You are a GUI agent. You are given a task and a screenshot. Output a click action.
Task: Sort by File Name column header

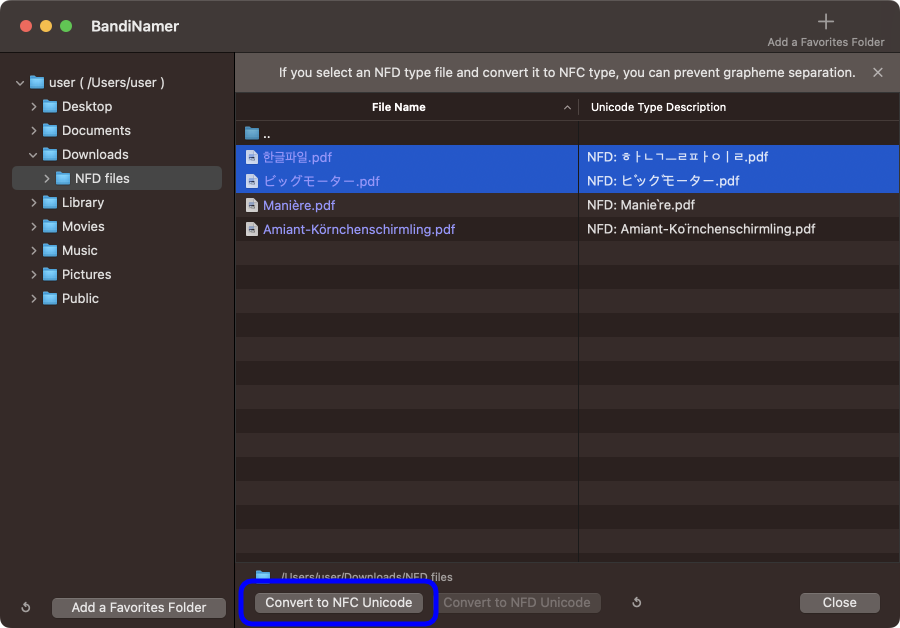[x=398, y=107]
